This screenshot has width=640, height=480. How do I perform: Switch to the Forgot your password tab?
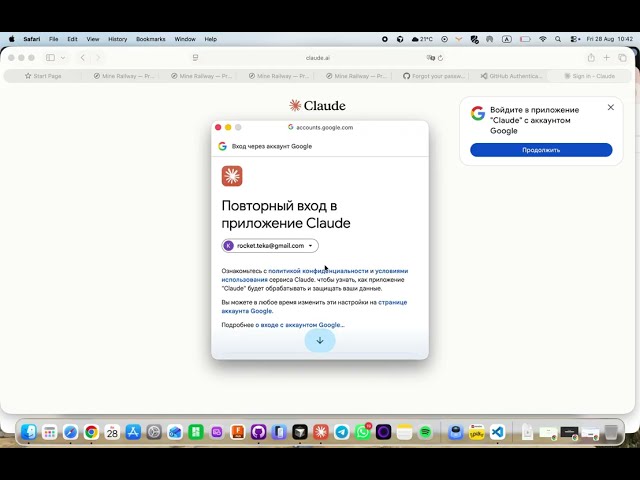(x=433, y=76)
